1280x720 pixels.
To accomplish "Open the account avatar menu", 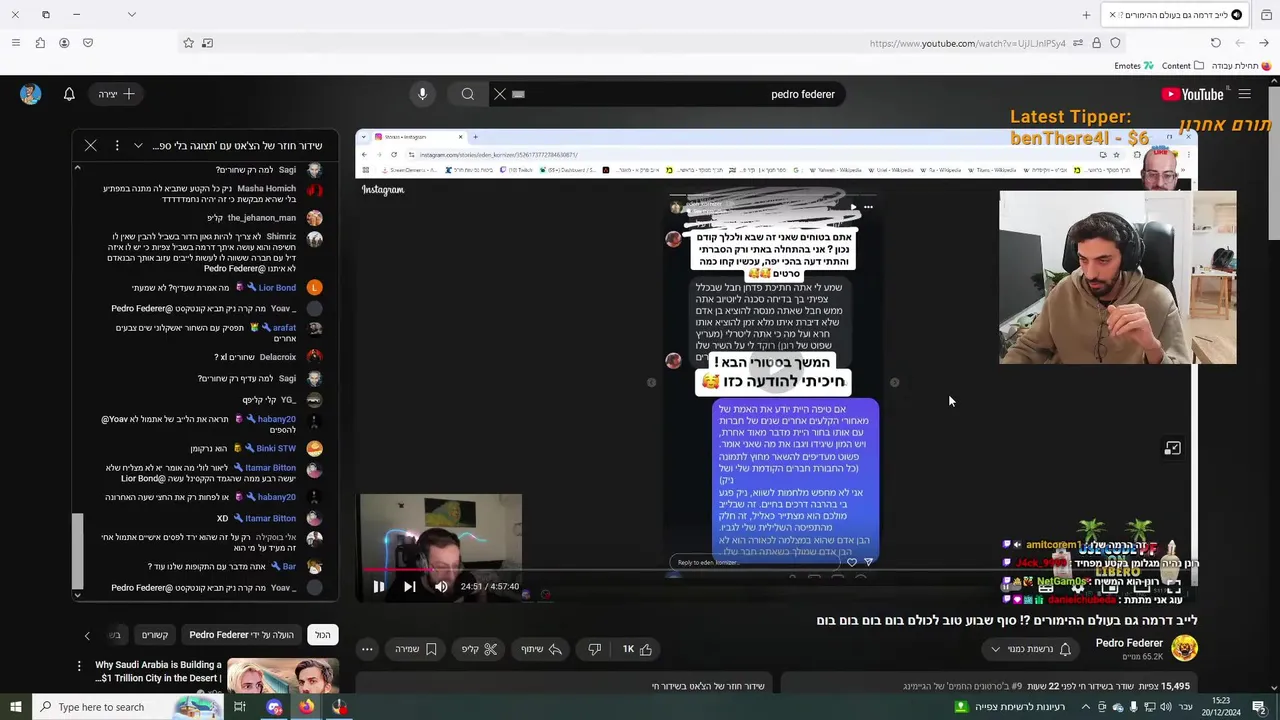I will [x=31, y=94].
